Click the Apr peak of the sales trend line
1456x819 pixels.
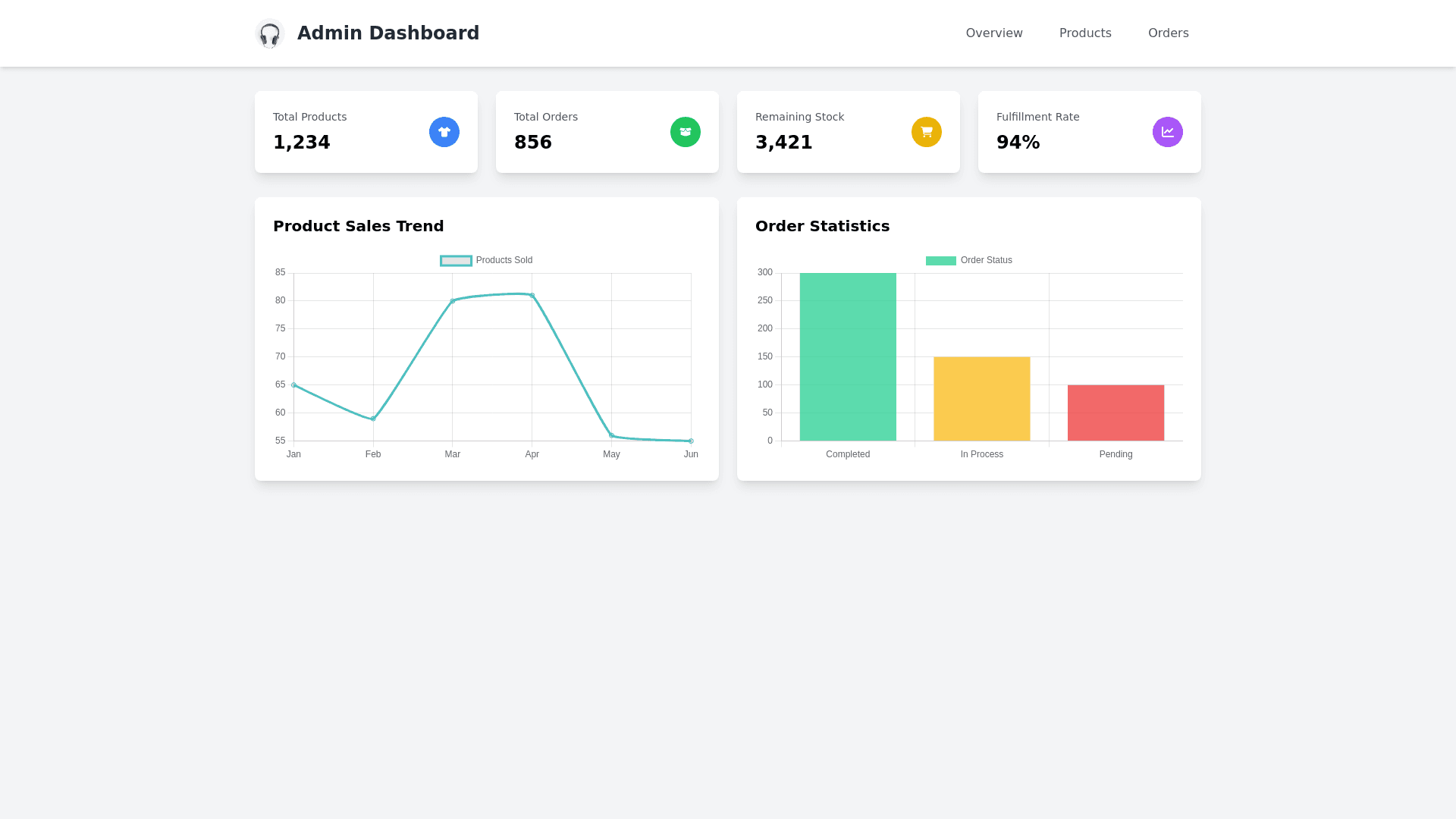532,293
